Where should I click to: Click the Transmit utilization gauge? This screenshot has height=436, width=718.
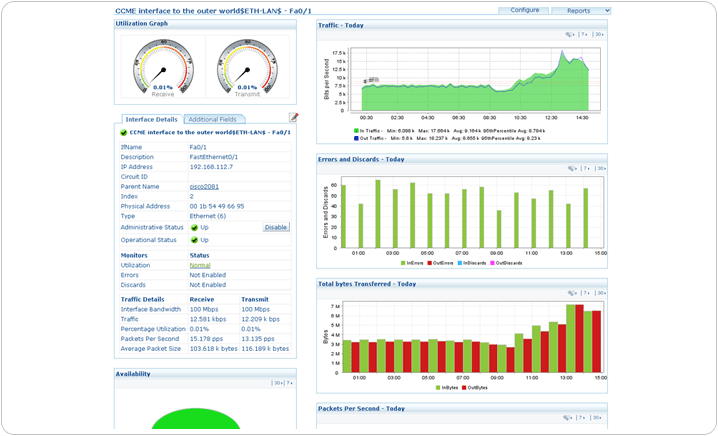[247, 68]
